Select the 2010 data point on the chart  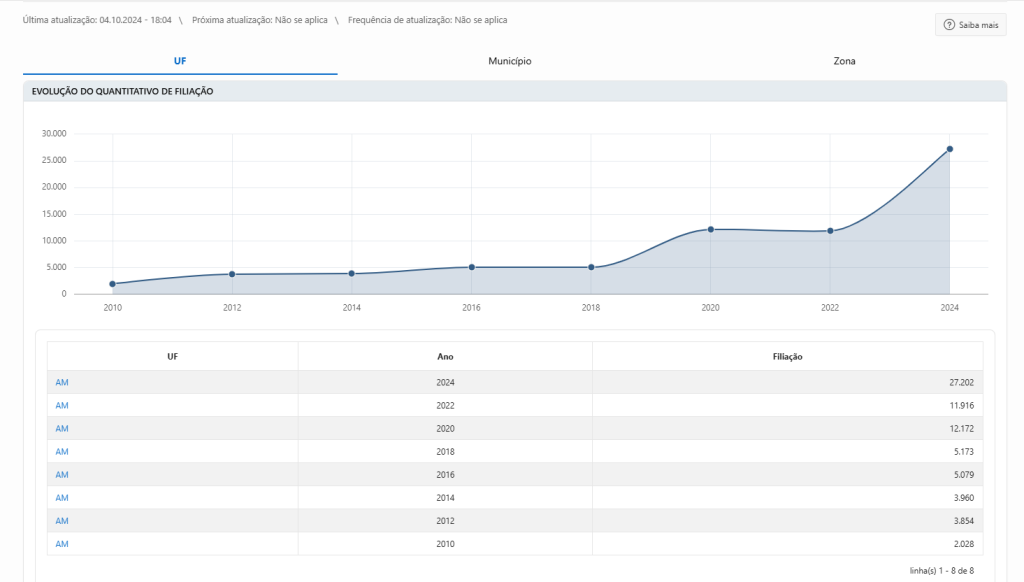[112, 284]
